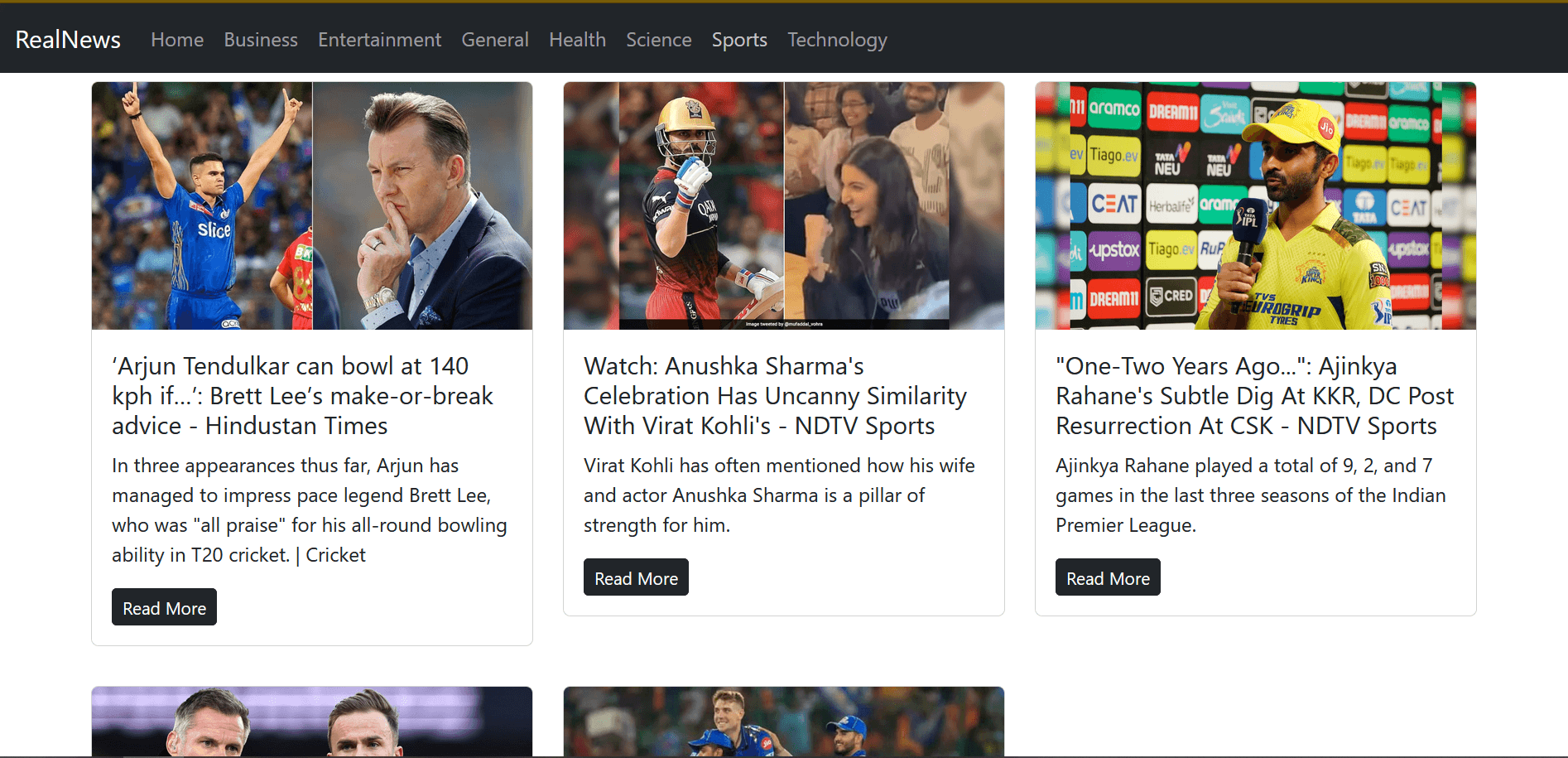
Task: Click the 'Watch: Anushka Sharma's Celebration' headline
Action: click(x=776, y=396)
